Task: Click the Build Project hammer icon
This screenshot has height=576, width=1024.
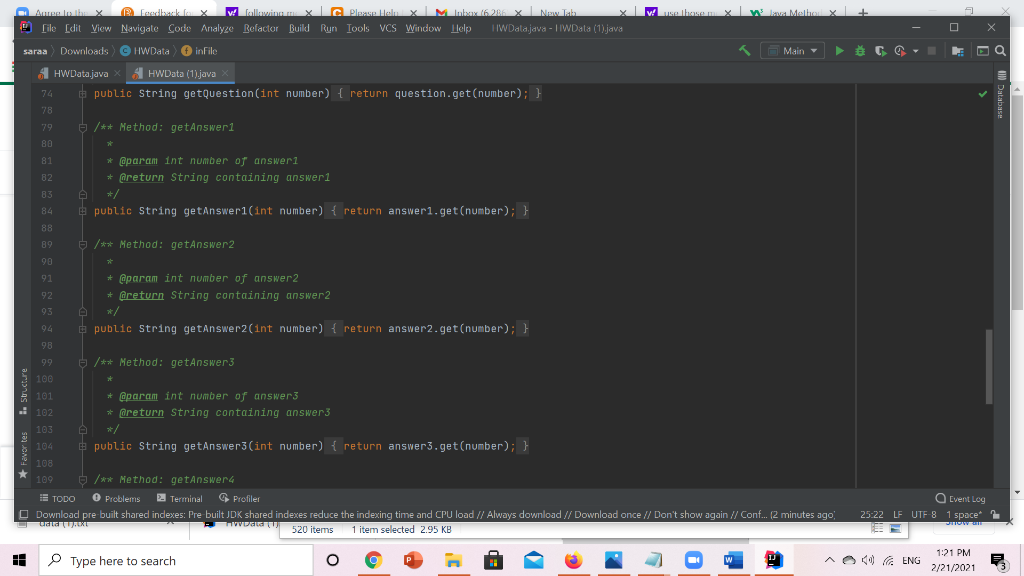Action: [744, 50]
